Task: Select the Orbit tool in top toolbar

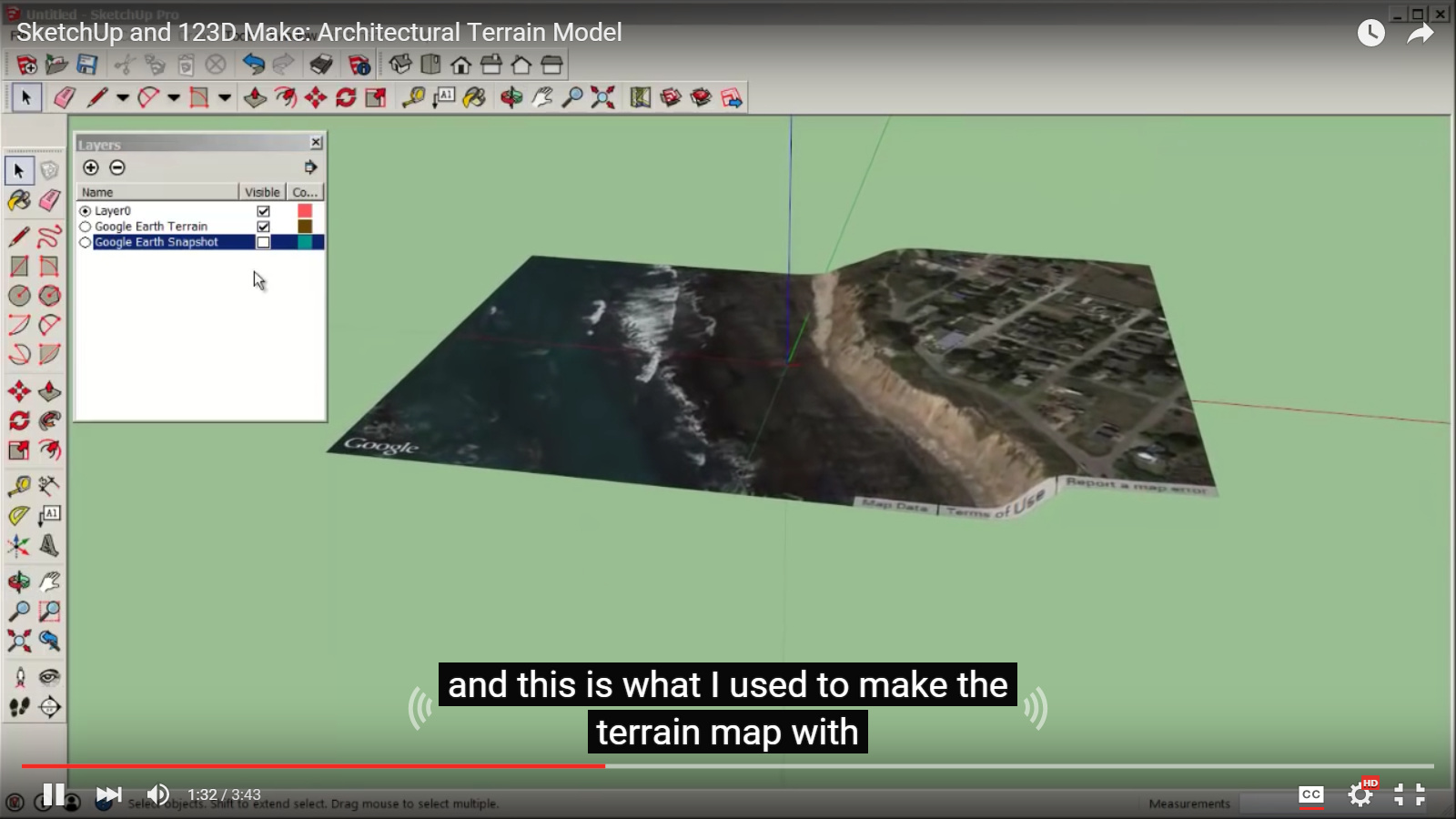Action: pyautogui.click(x=511, y=97)
